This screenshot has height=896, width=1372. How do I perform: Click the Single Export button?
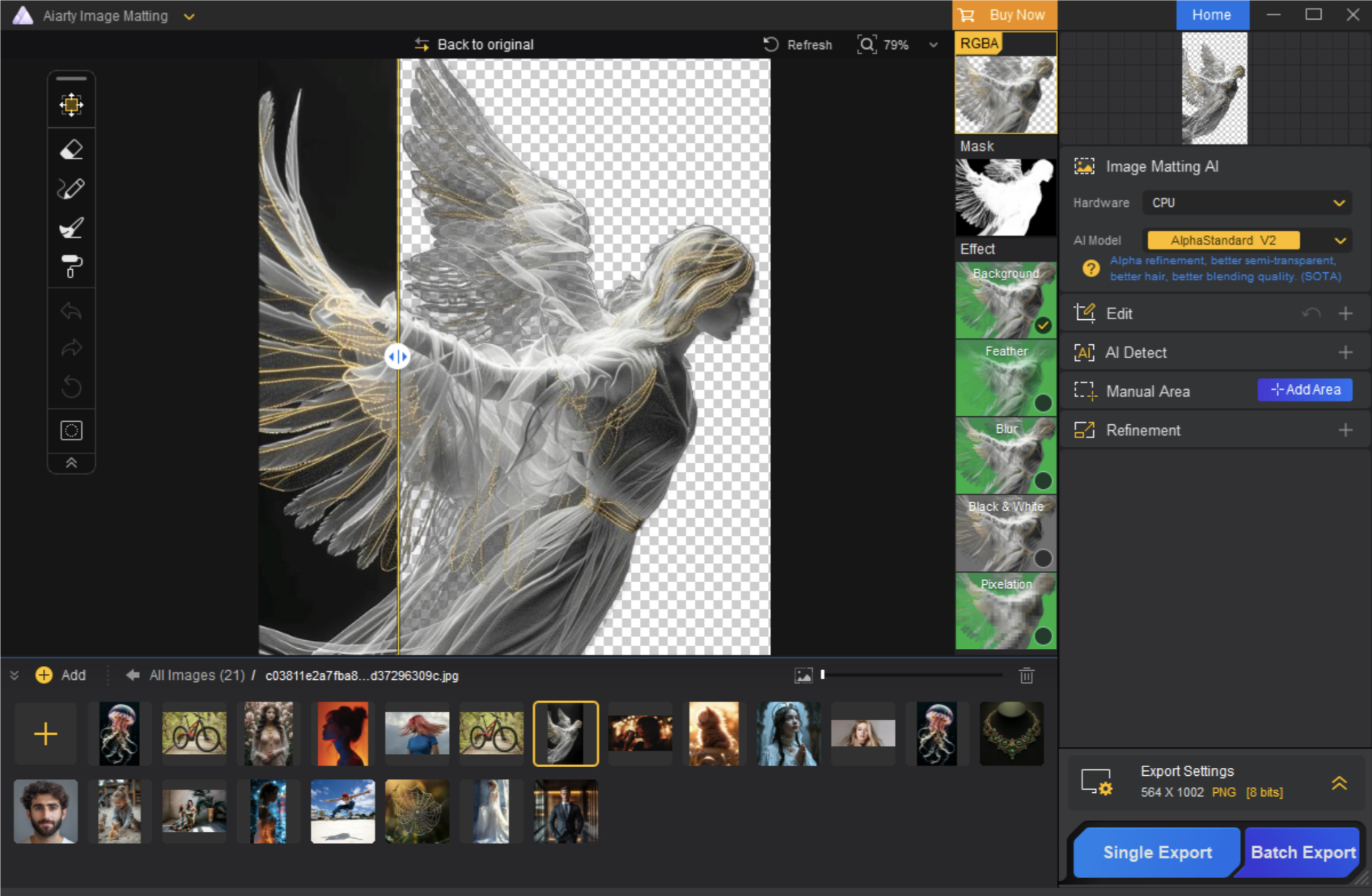1157,852
